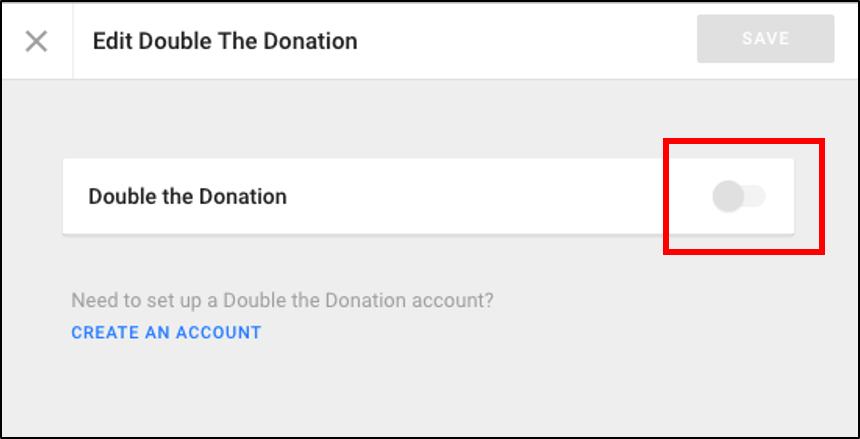
Task: Follow the blue account creation link
Action: click(x=166, y=332)
